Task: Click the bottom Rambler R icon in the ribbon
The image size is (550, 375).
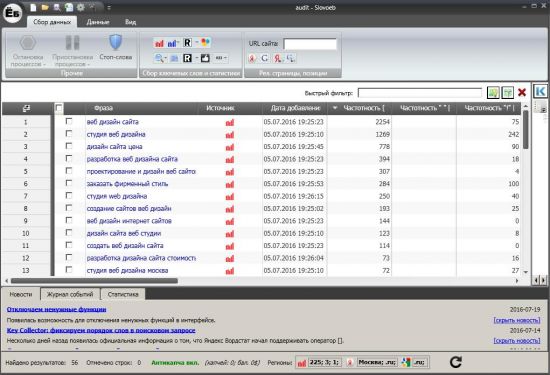Action: point(187,58)
